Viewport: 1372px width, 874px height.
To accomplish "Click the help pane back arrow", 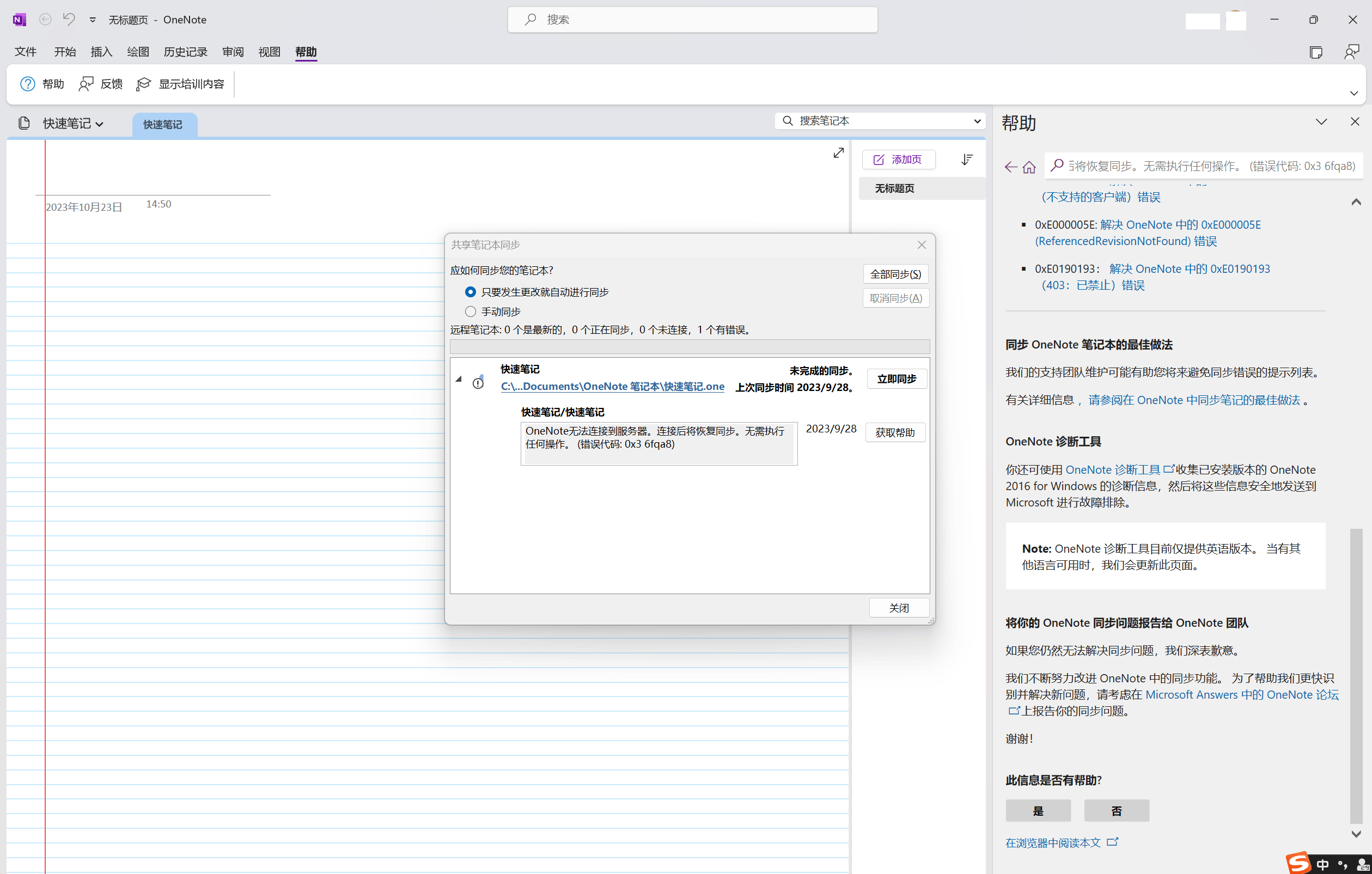I will [x=1011, y=167].
